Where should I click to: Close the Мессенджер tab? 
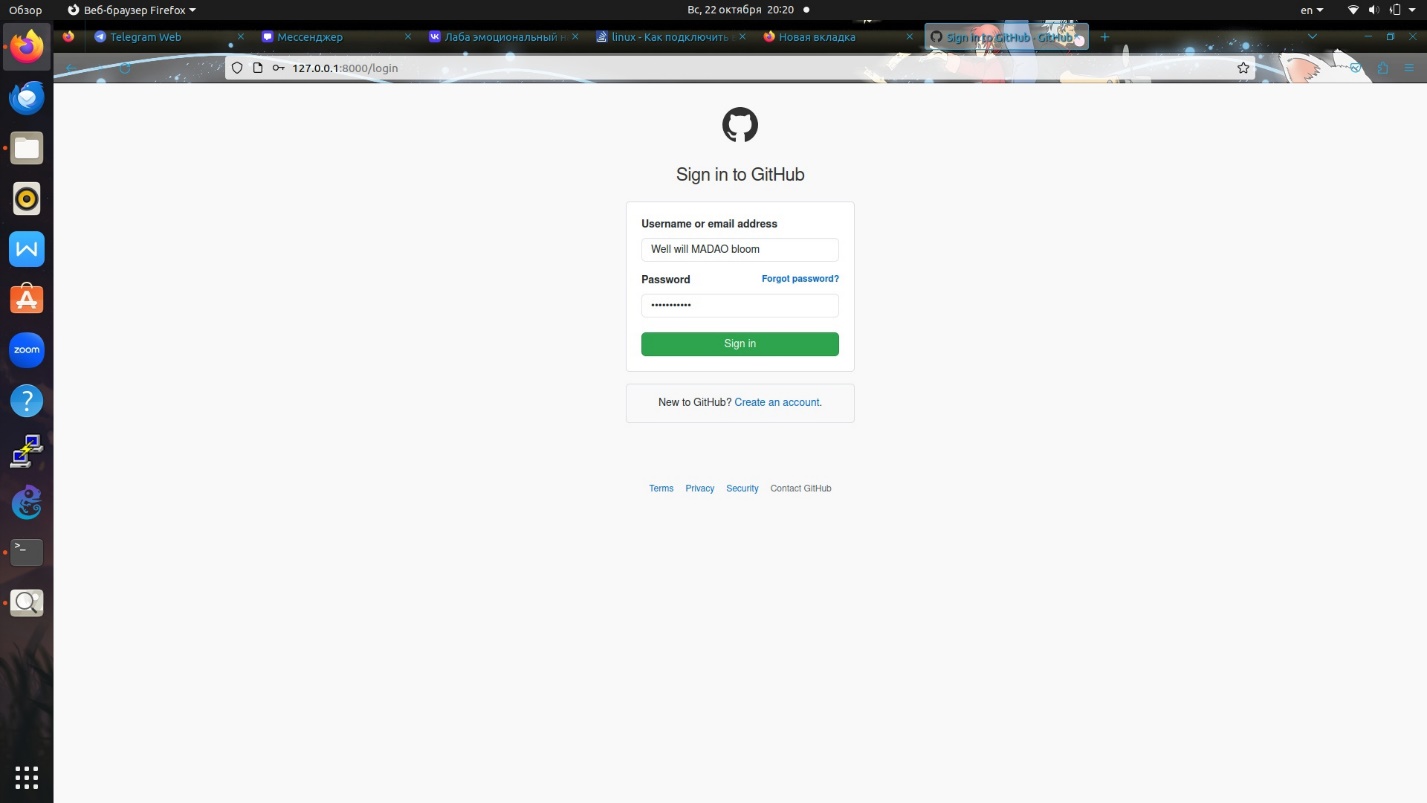point(408,37)
